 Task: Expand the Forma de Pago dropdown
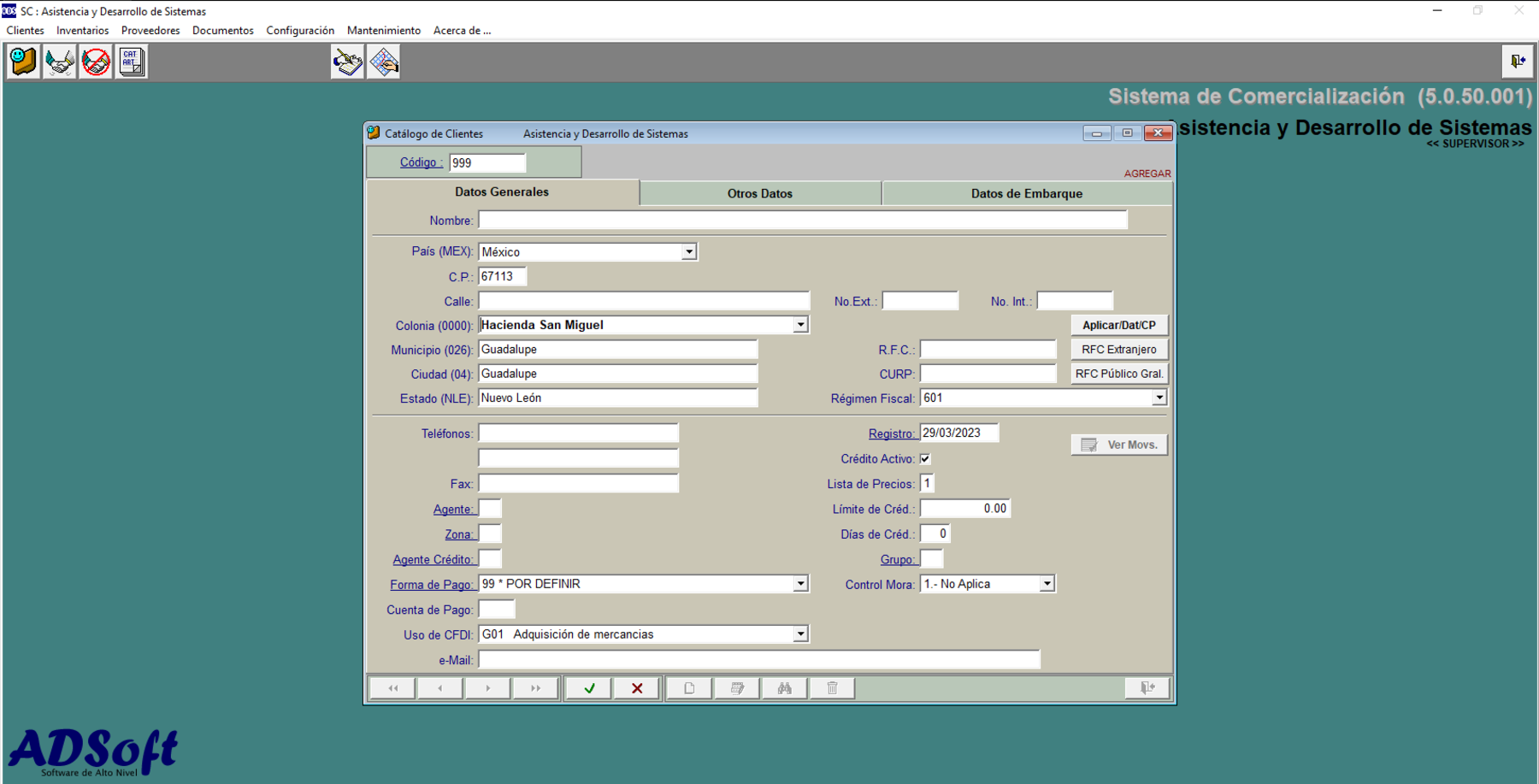pos(800,584)
